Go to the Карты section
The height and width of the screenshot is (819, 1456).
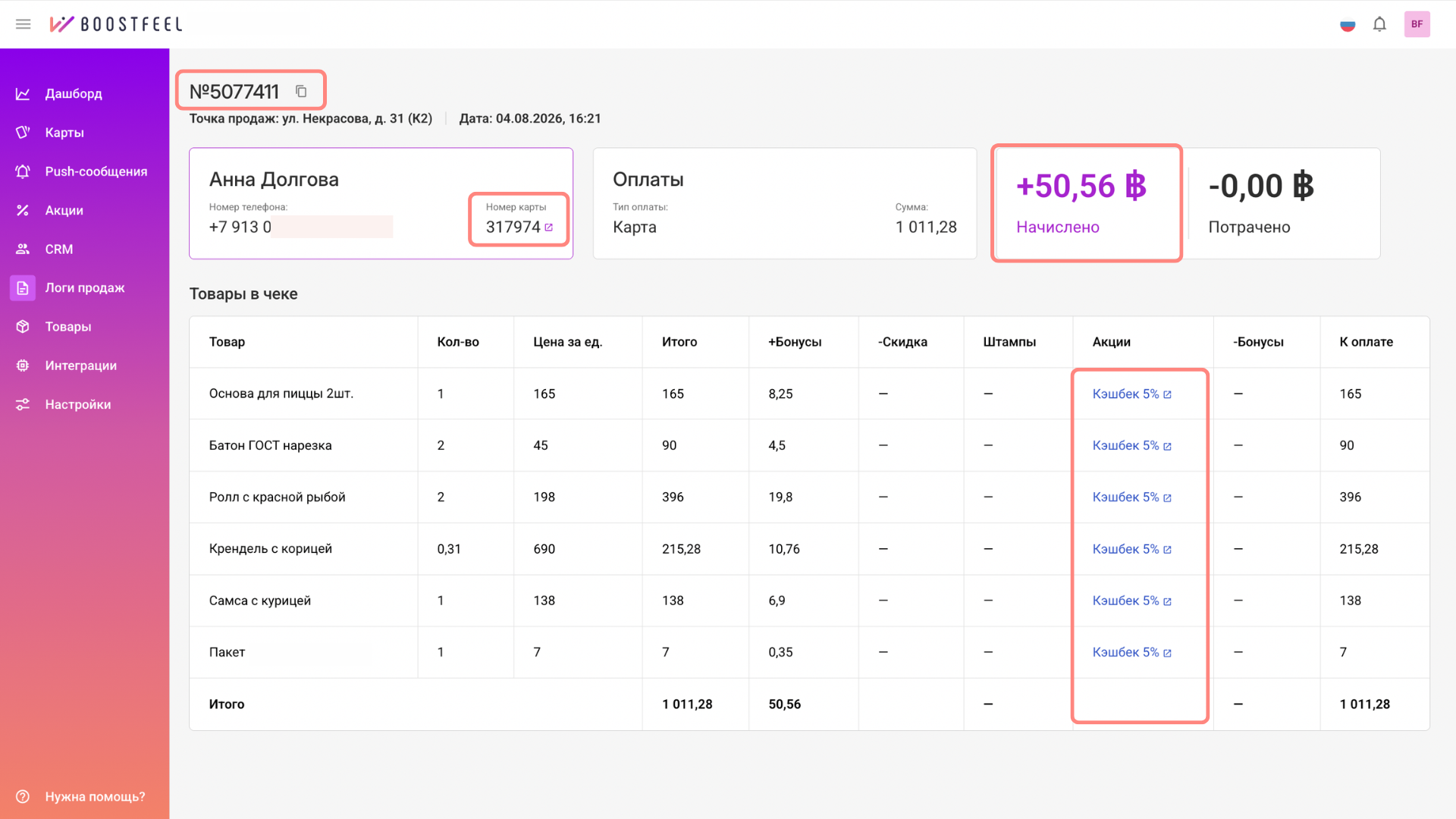64,133
